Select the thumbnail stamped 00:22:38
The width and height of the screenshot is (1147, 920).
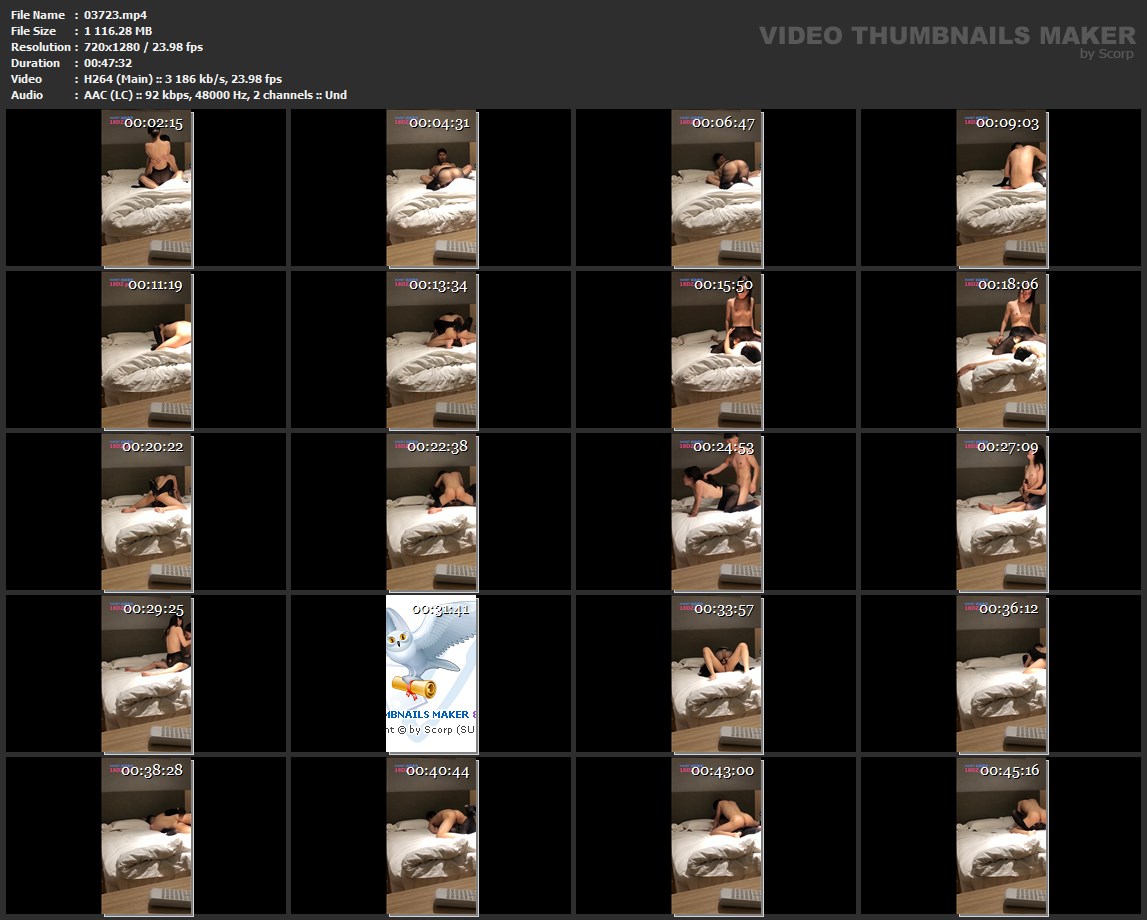click(x=431, y=512)
